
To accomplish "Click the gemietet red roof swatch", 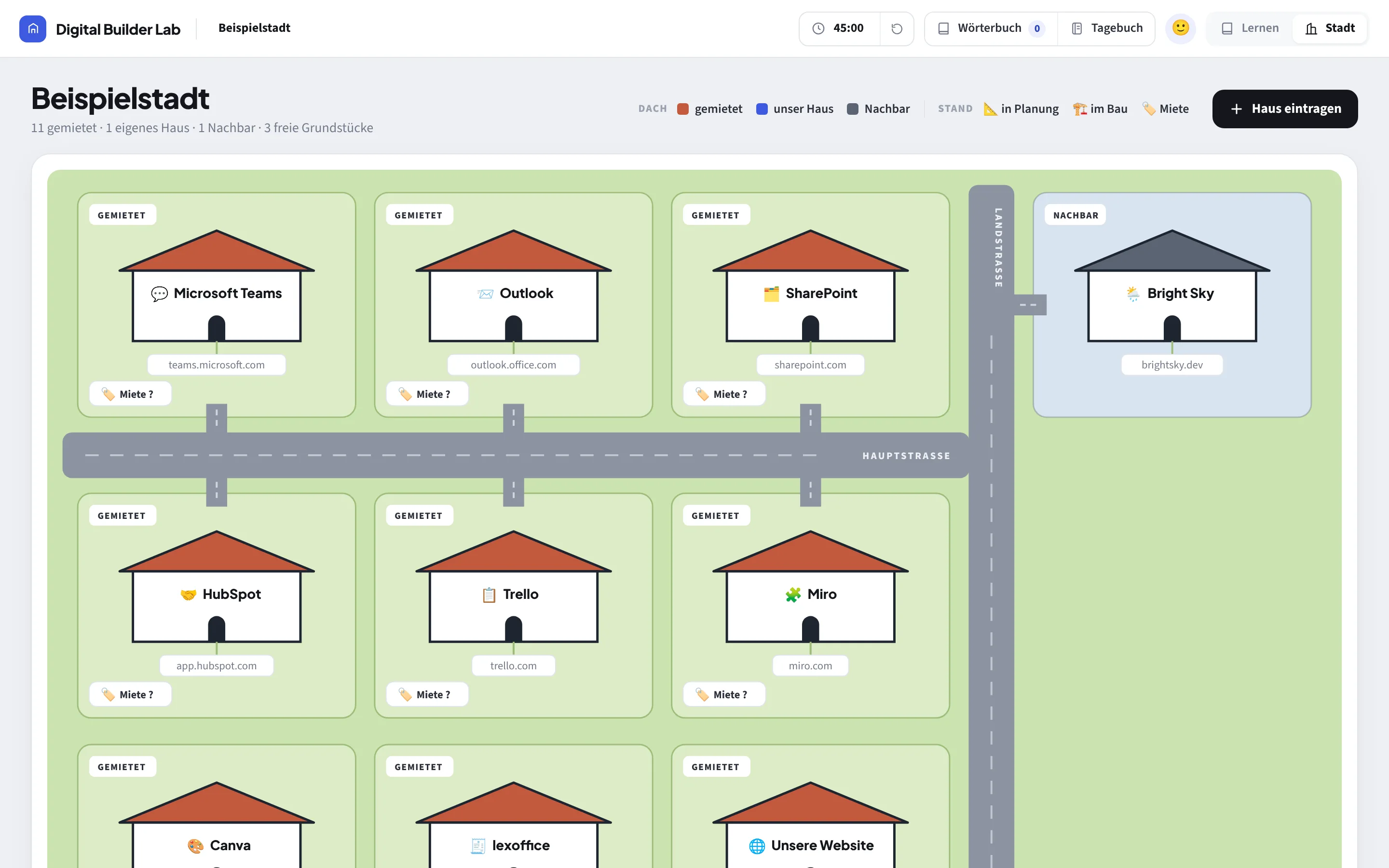I will [682, 109].
